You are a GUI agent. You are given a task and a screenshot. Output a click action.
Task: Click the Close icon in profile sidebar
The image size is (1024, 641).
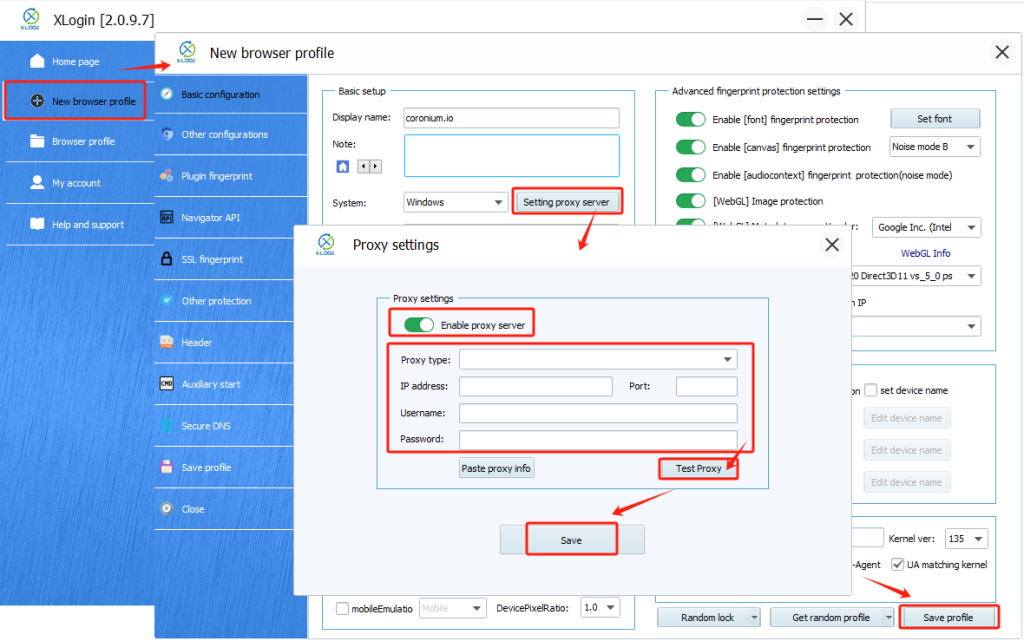(167, 508)
